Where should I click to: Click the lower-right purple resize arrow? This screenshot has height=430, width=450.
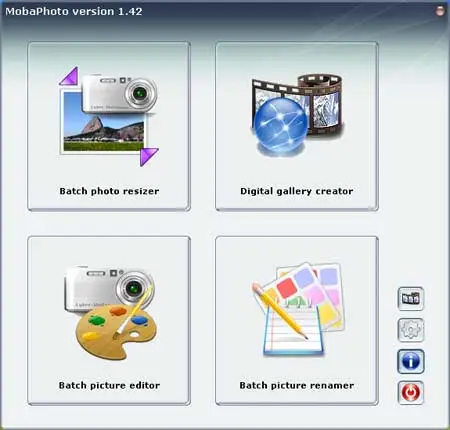click(x=149, y=157)
